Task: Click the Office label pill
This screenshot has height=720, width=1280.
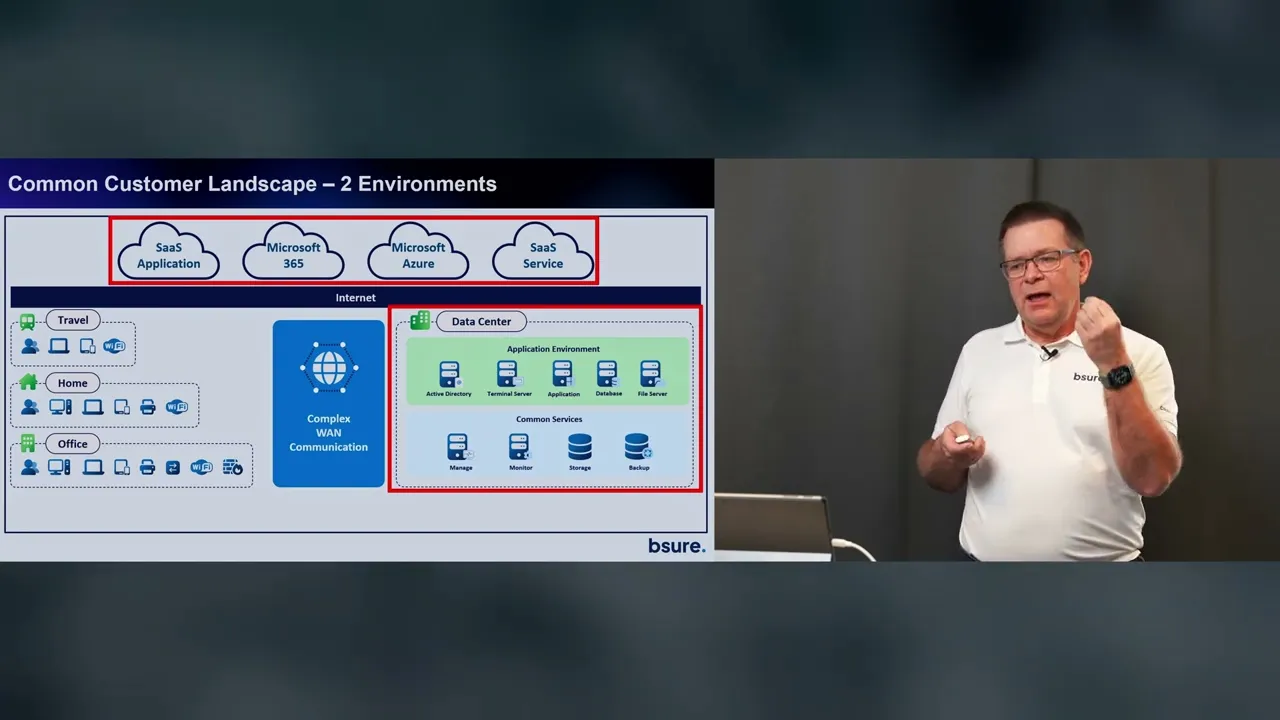Action: 73,444
